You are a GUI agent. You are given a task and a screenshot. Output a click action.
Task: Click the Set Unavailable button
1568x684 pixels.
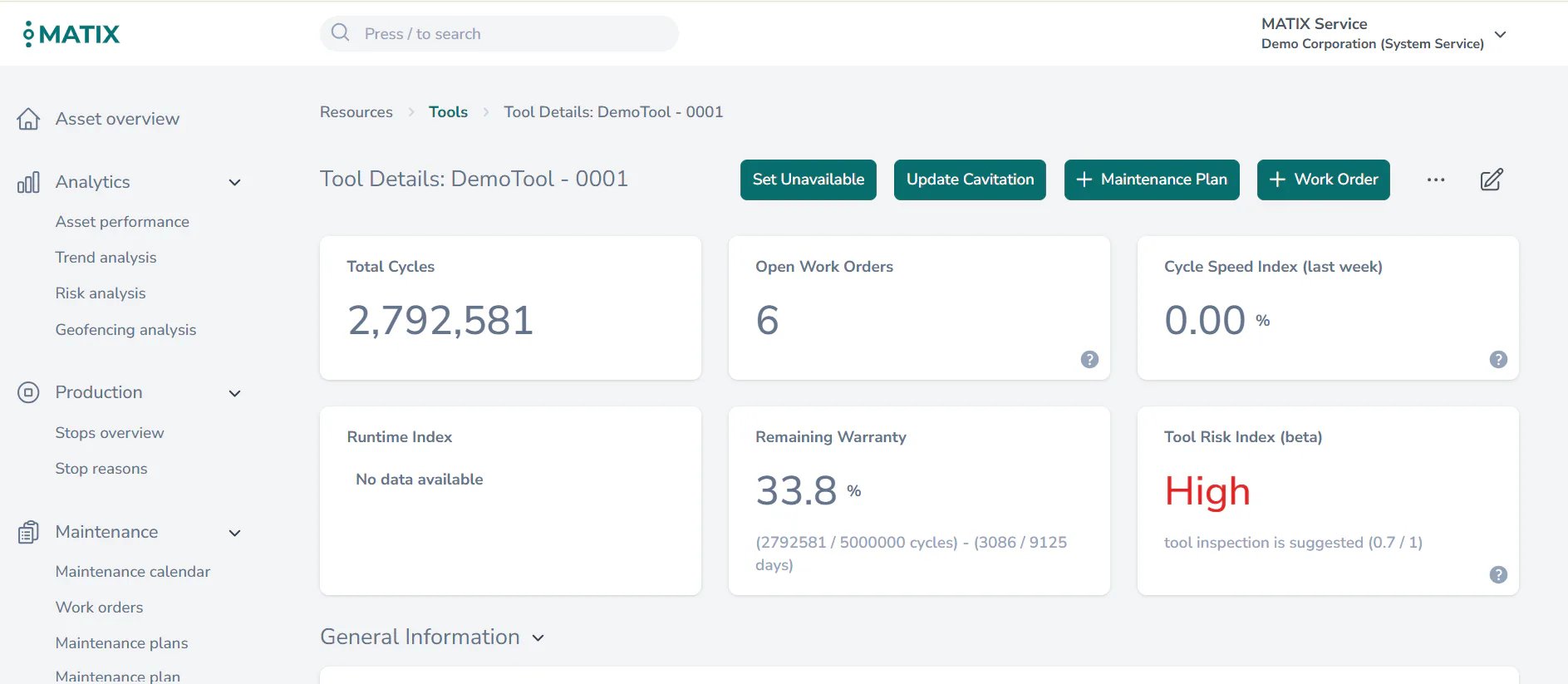pos(809,180)
